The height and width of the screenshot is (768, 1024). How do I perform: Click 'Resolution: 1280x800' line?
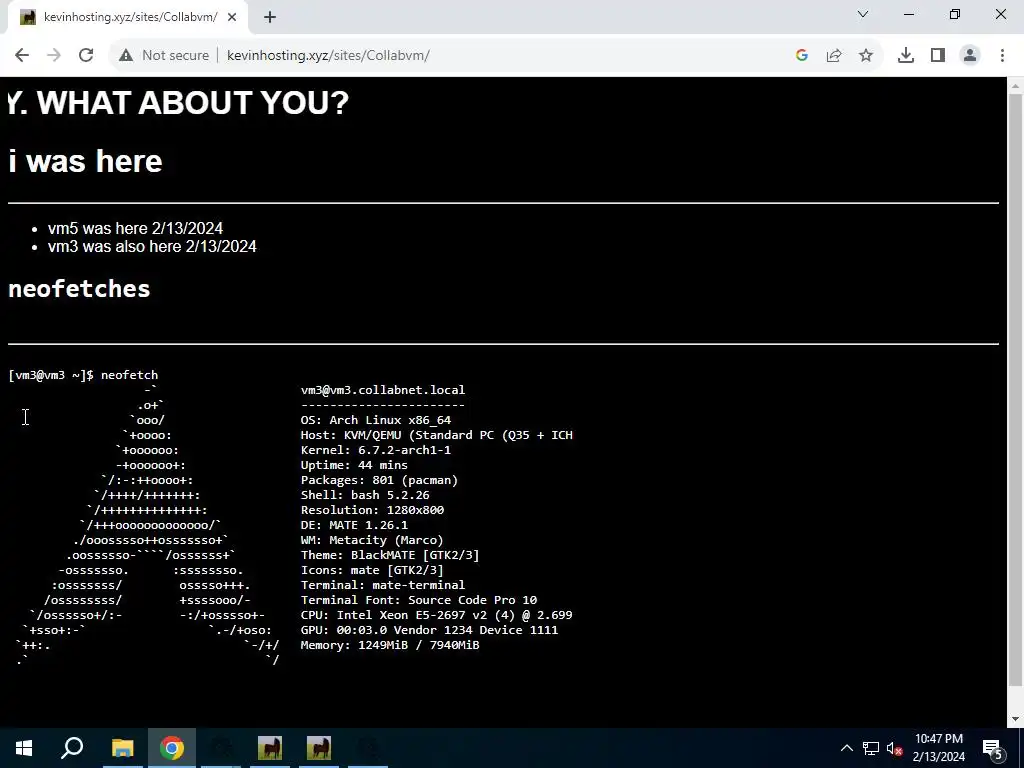tap(372, 510)
